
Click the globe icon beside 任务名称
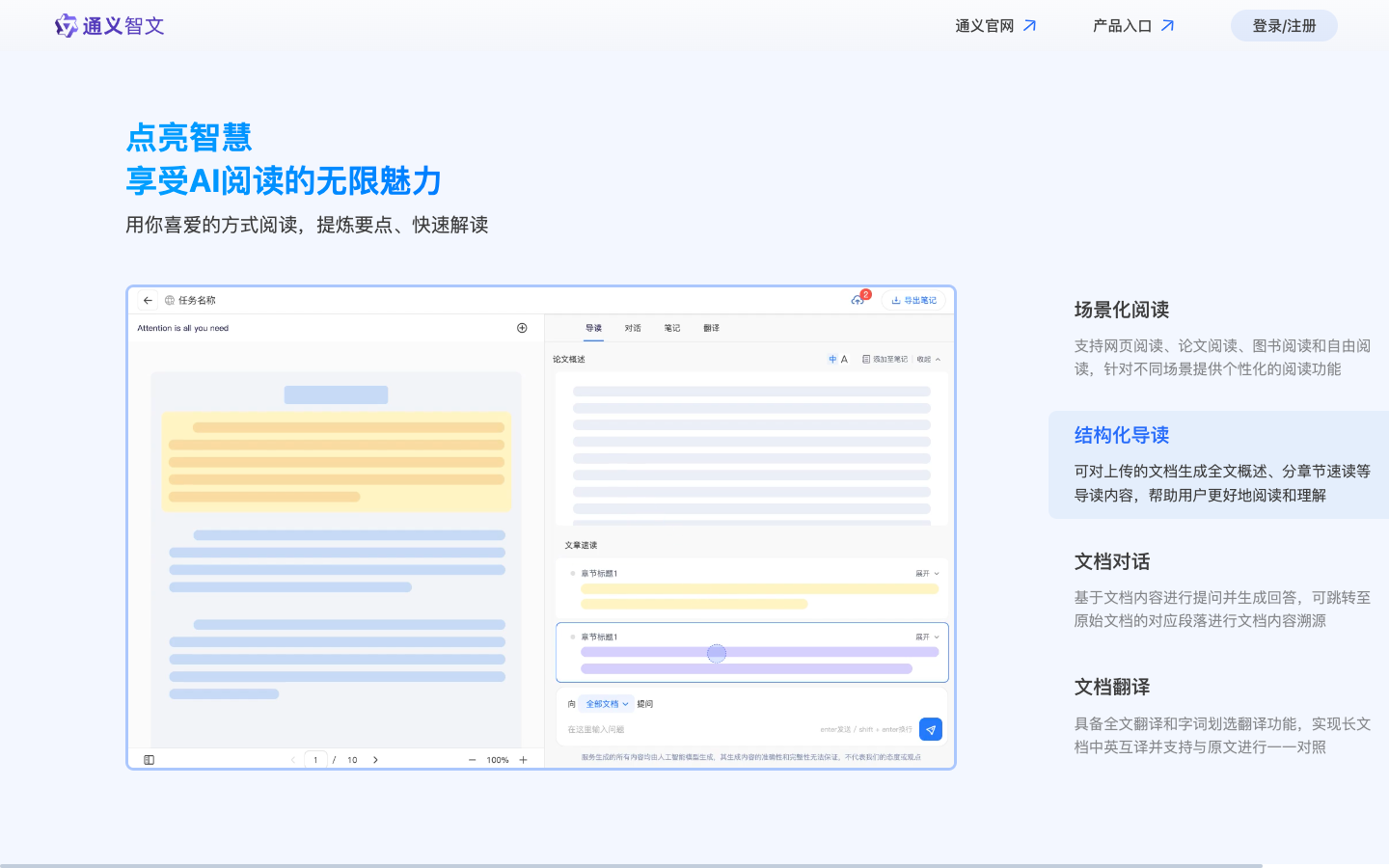click(170, 300)
